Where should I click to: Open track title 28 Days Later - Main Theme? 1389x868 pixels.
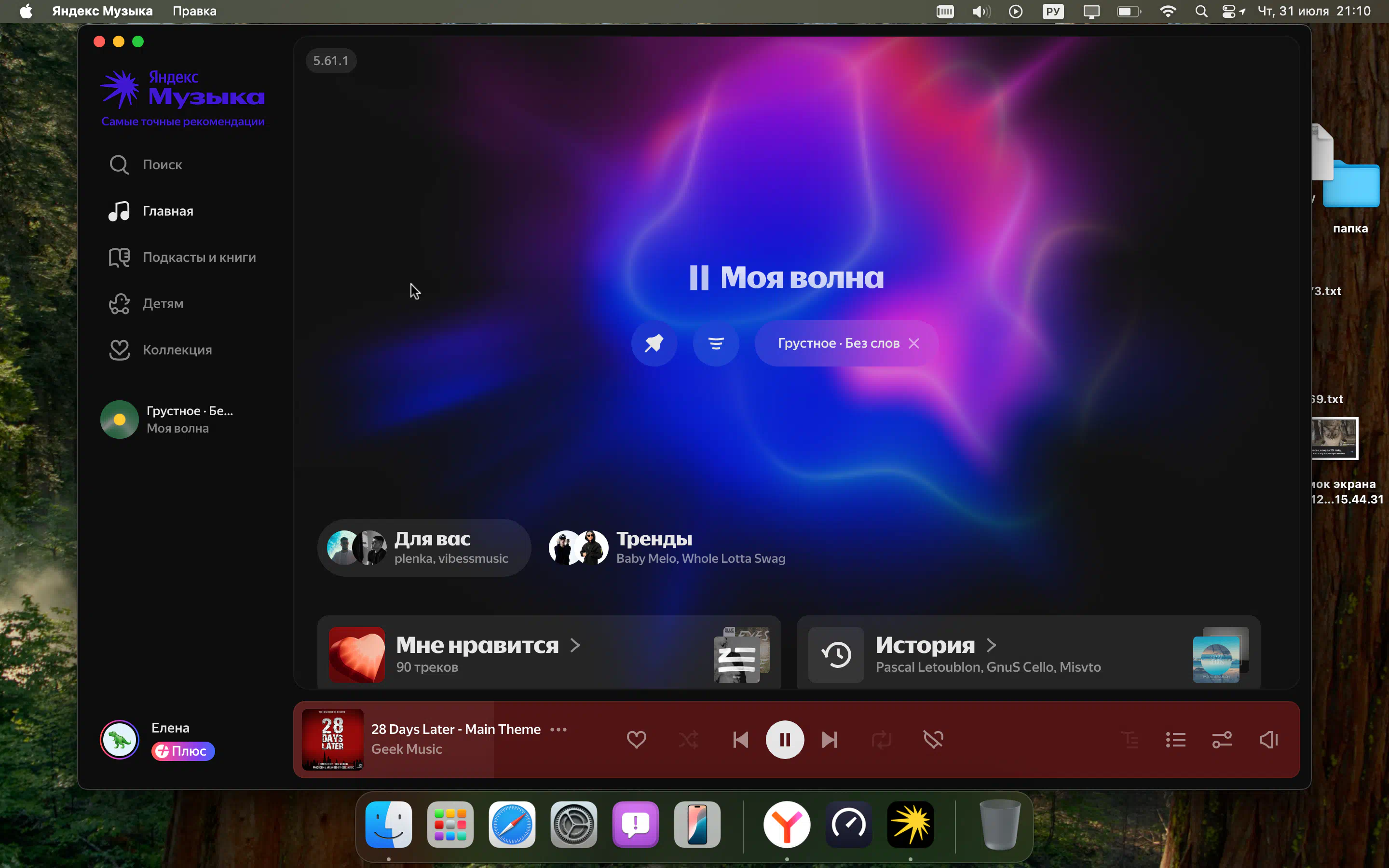(x=456, y=729)
